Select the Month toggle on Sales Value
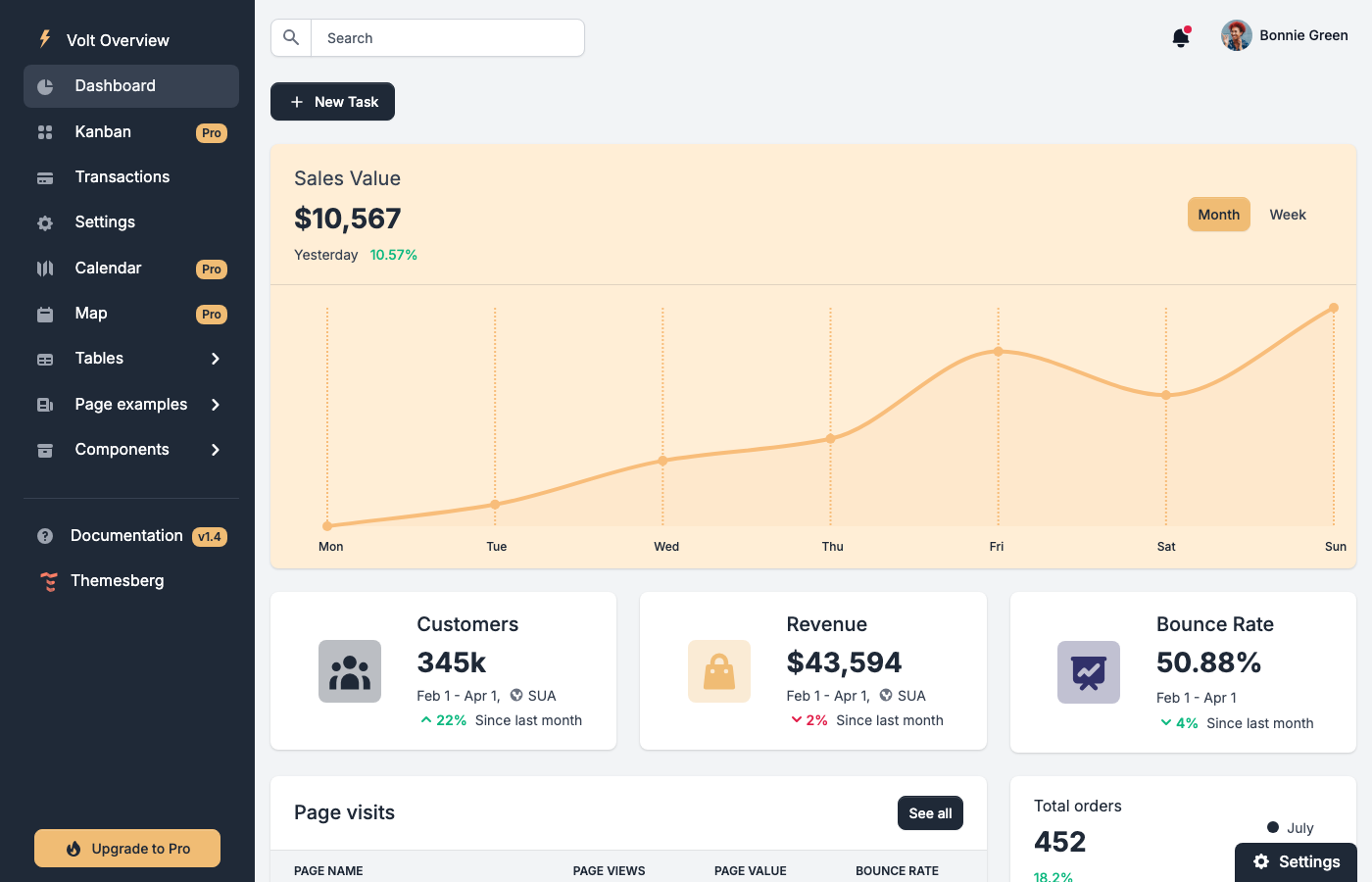Image resolution: width=1372 pixels, height=882 pixels. click(x=1218, y=214)
